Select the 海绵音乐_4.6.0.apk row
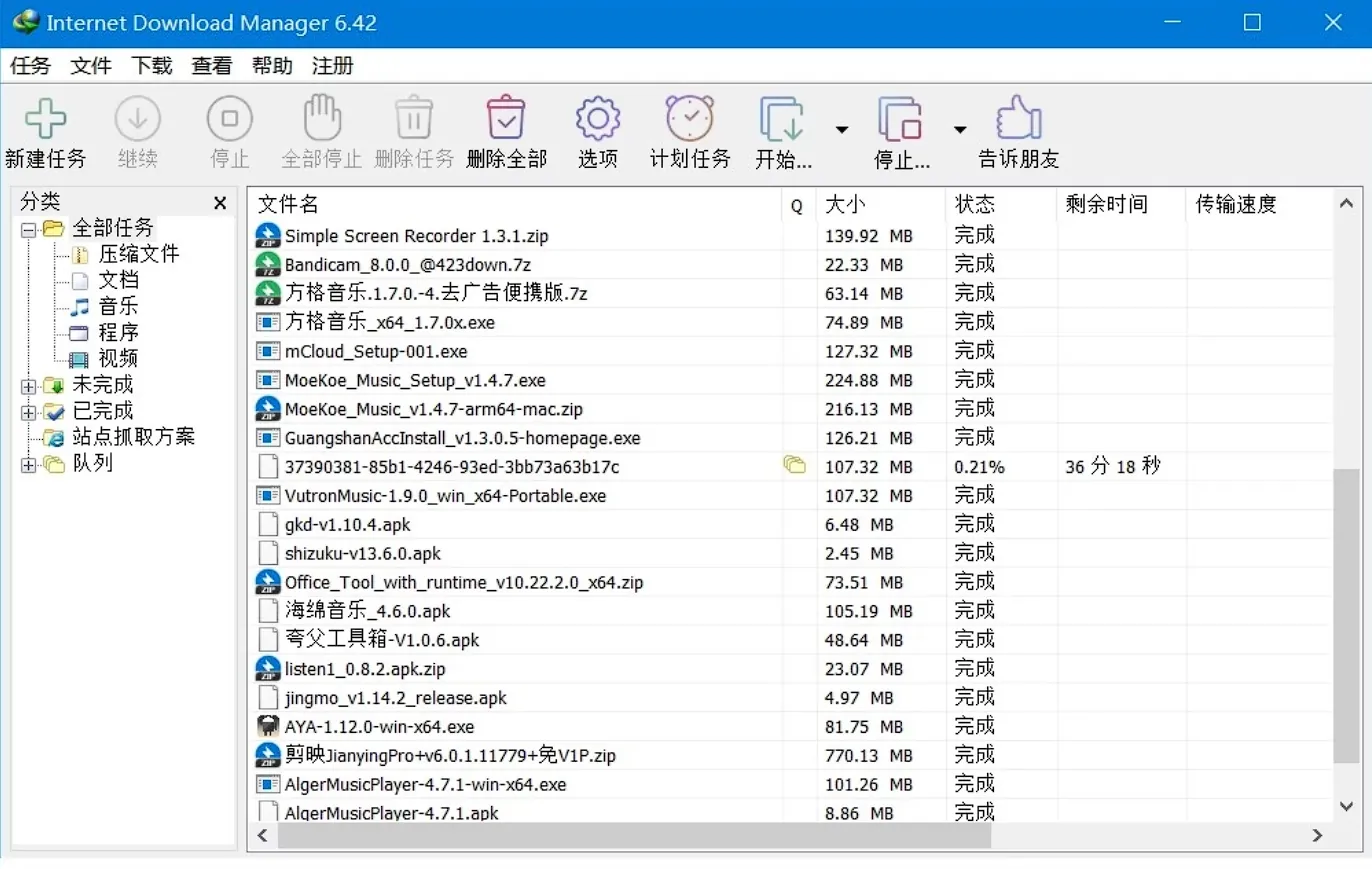The image size is (1372, 869). [791, 611]
